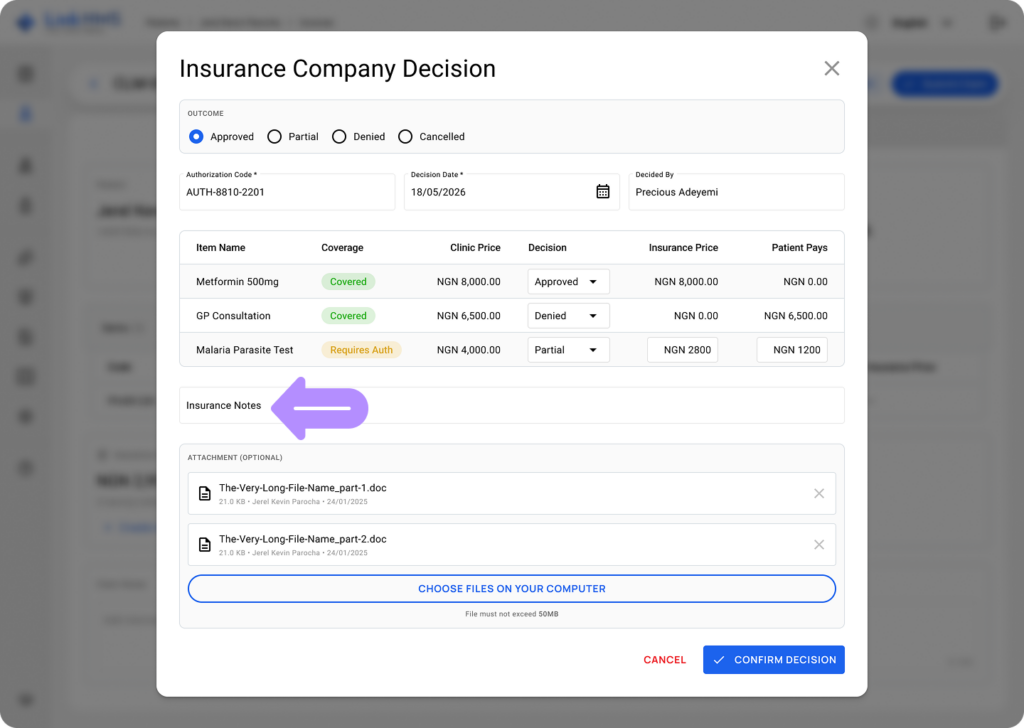Image resolution: width=1024 pixels, height=728 pixels.
Task: Confirm the insurance decision
Action: (774, 659)
